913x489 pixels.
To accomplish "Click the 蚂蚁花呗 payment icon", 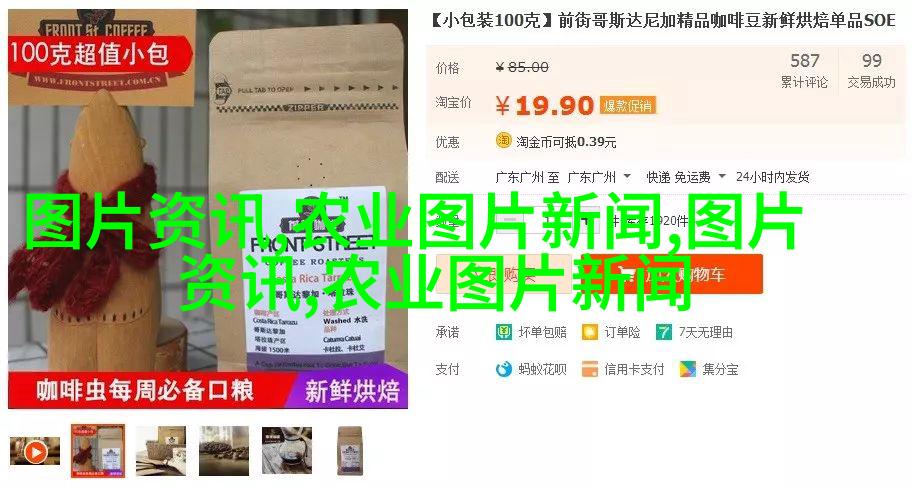I will (504, 369).
